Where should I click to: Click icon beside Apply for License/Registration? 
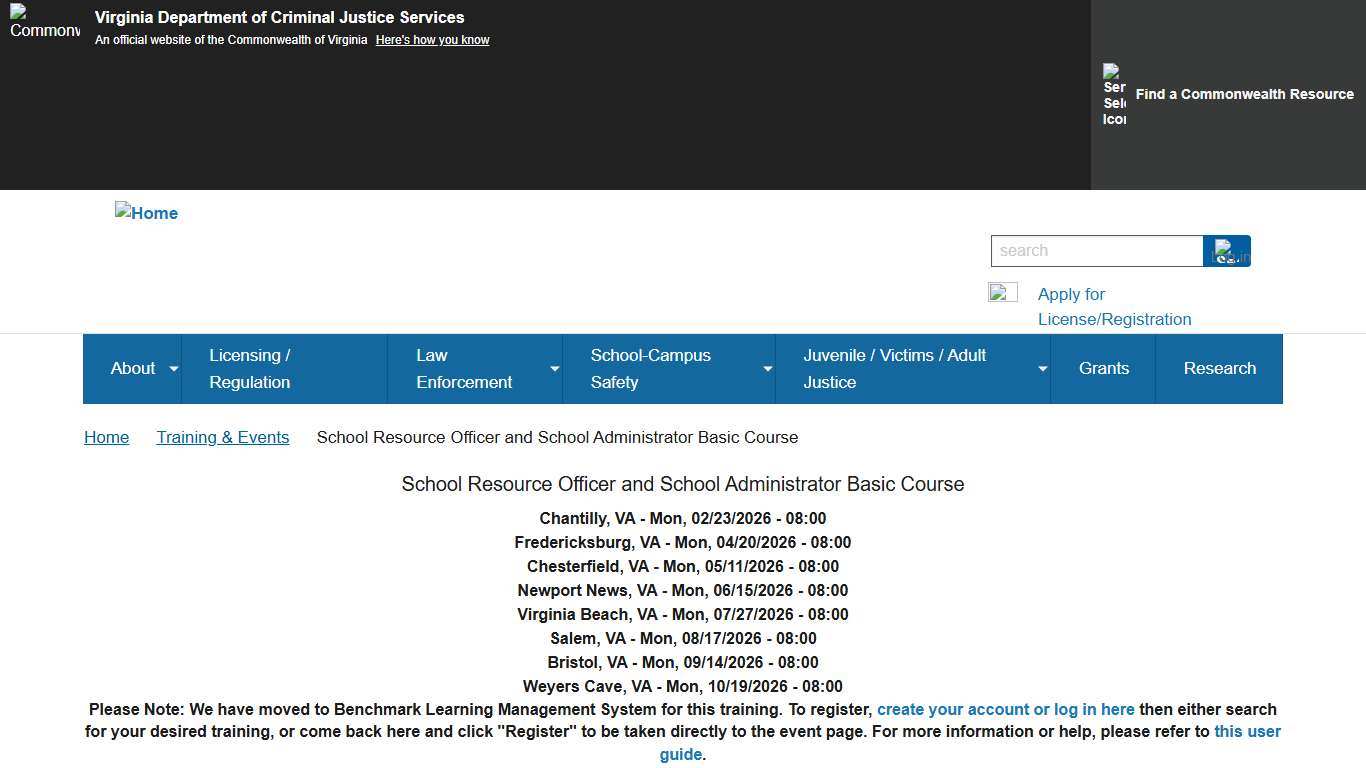point(1002,293)
